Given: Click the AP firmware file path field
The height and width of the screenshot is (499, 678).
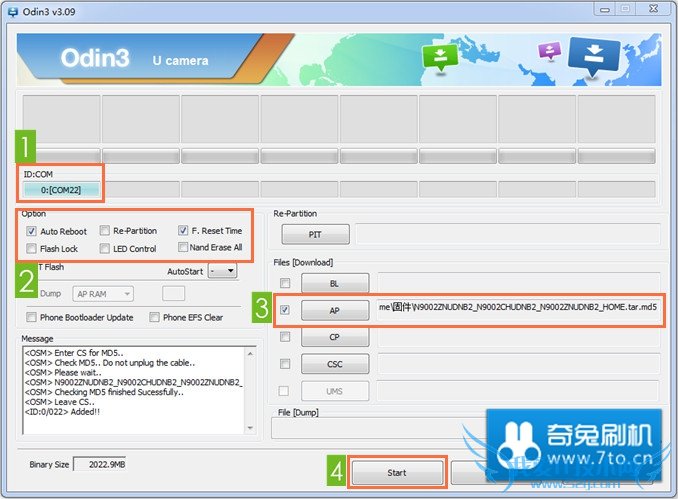Looking at the screenshot, I should point(519,310).
